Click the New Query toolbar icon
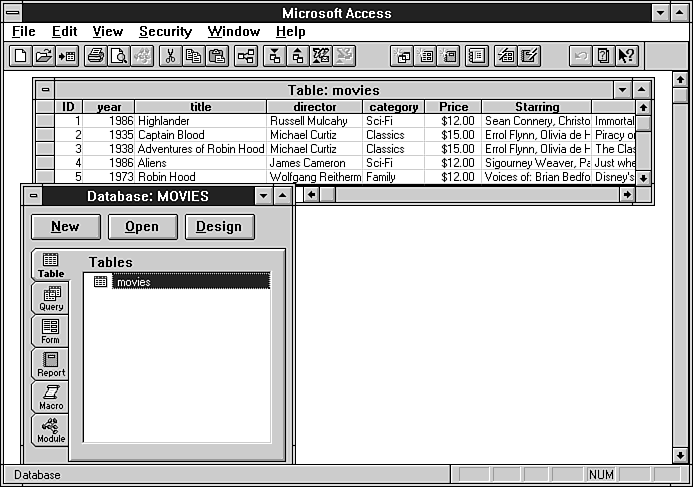The height and width of the screenshot is (487, 693). click(x=402, y=56)
